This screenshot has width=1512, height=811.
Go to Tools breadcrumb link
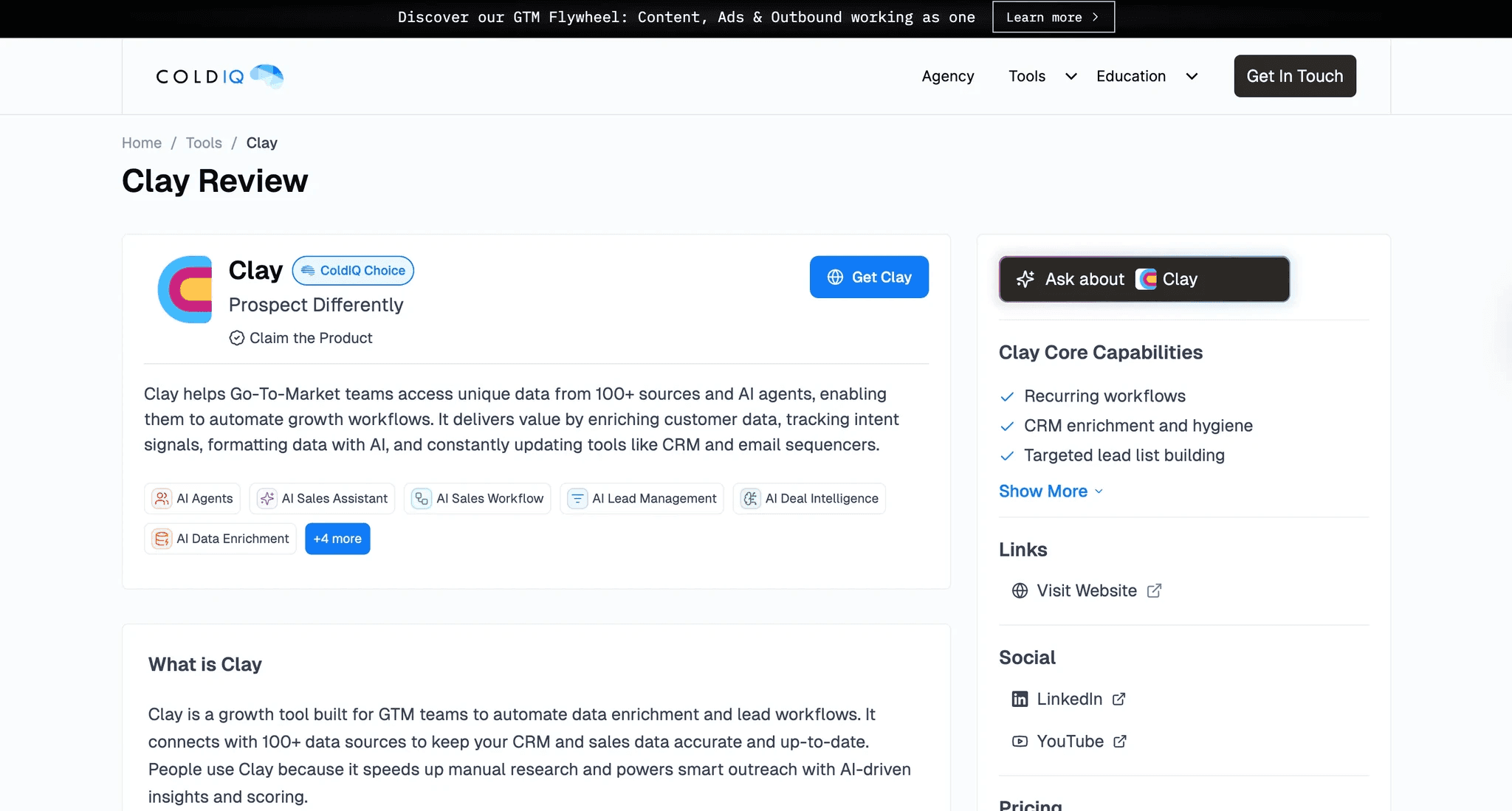(x=204, y=143)
